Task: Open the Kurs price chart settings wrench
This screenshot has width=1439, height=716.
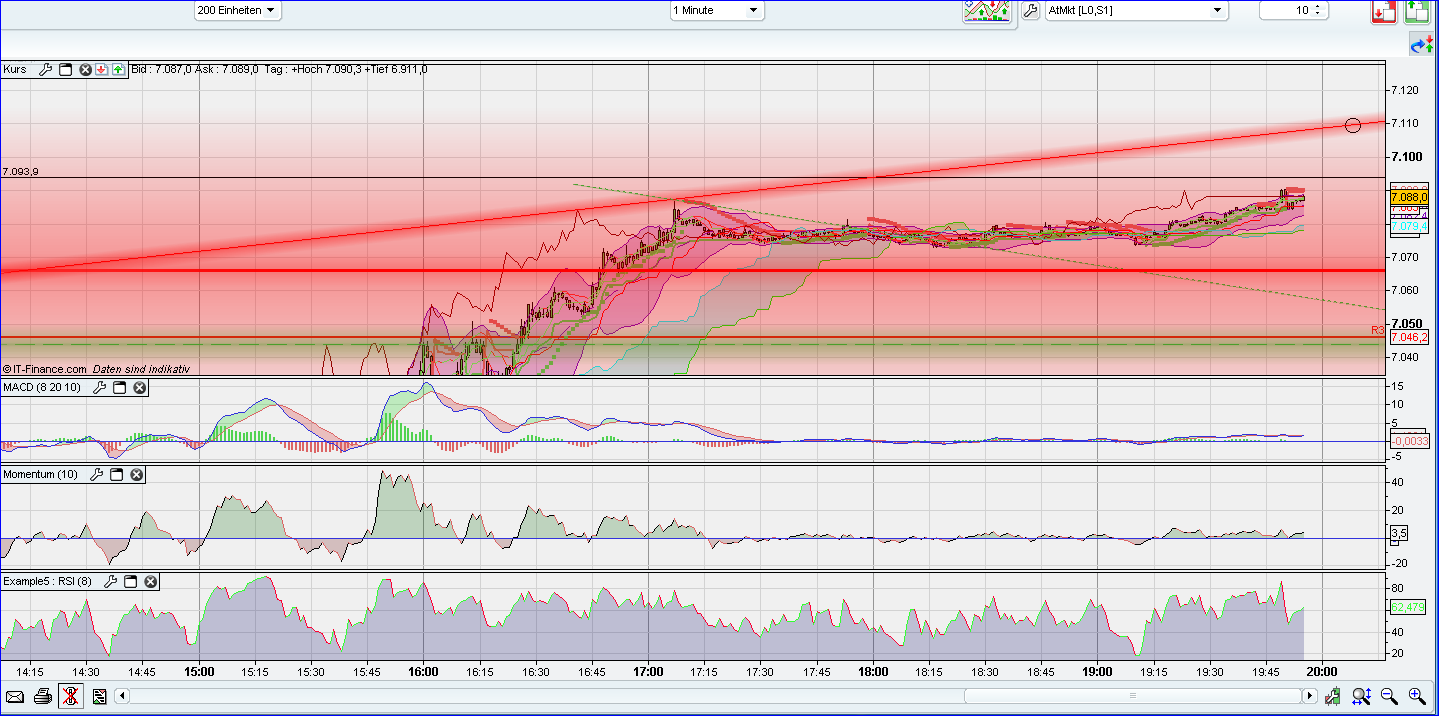Action: [45, 69]
